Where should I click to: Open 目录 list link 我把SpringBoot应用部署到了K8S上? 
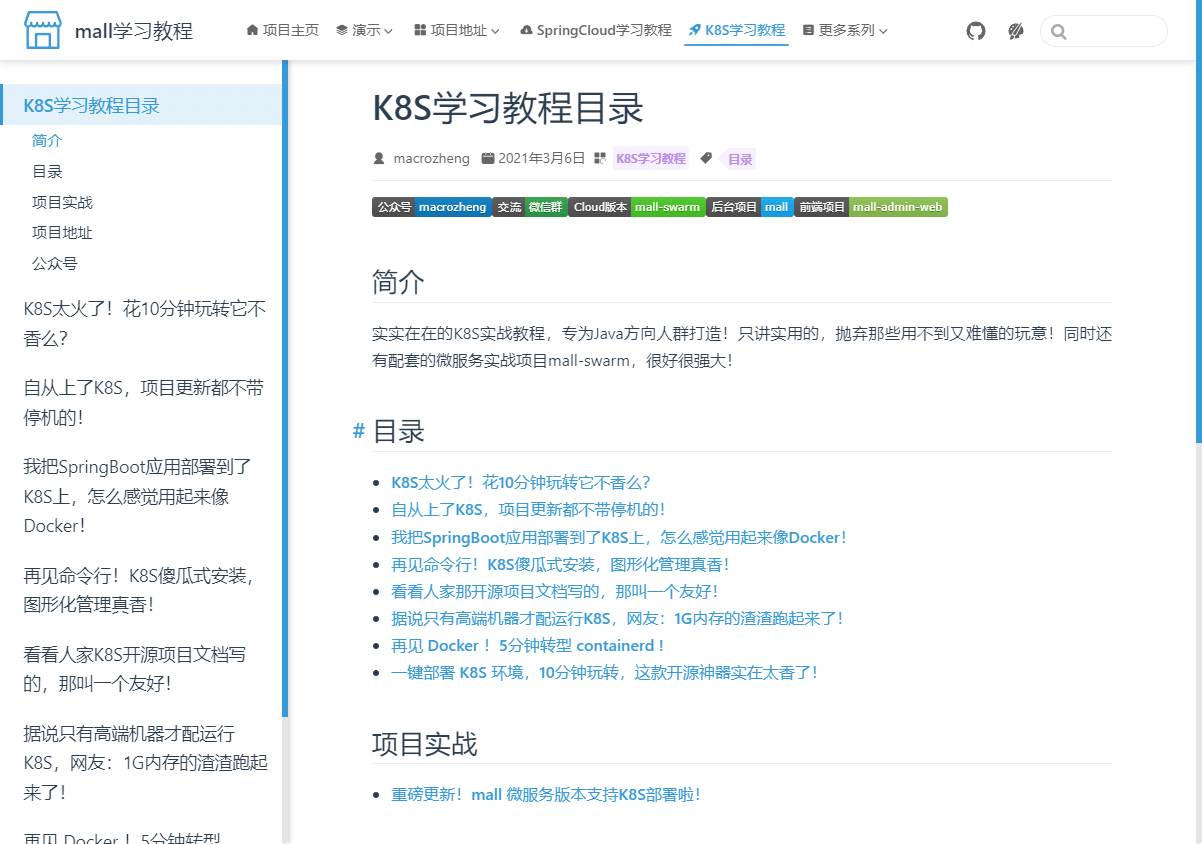tap(619, 537)
